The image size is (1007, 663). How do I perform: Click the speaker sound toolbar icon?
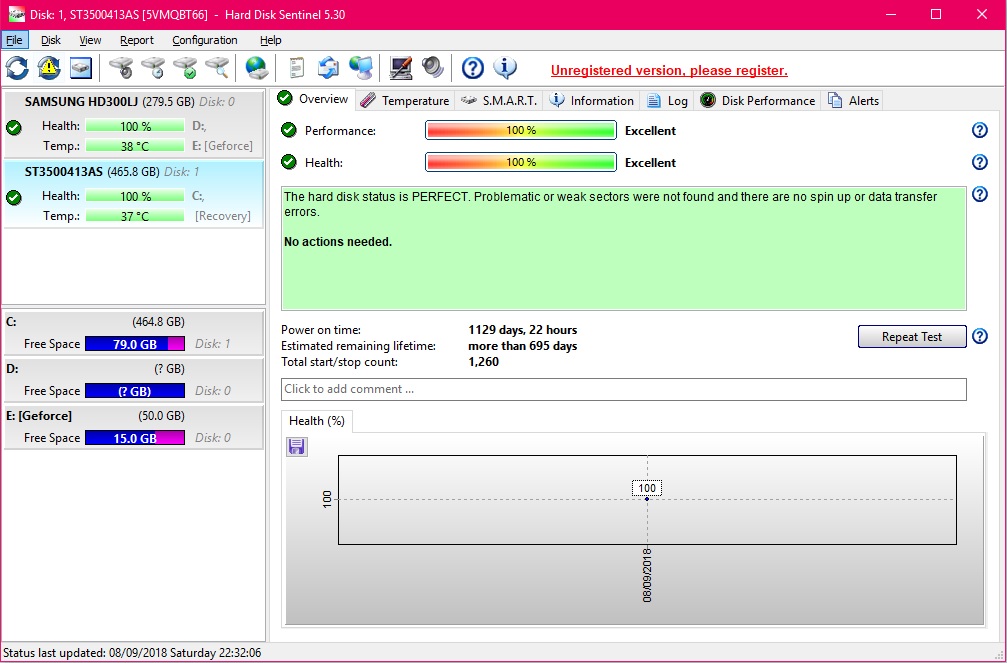click(432, 68)
